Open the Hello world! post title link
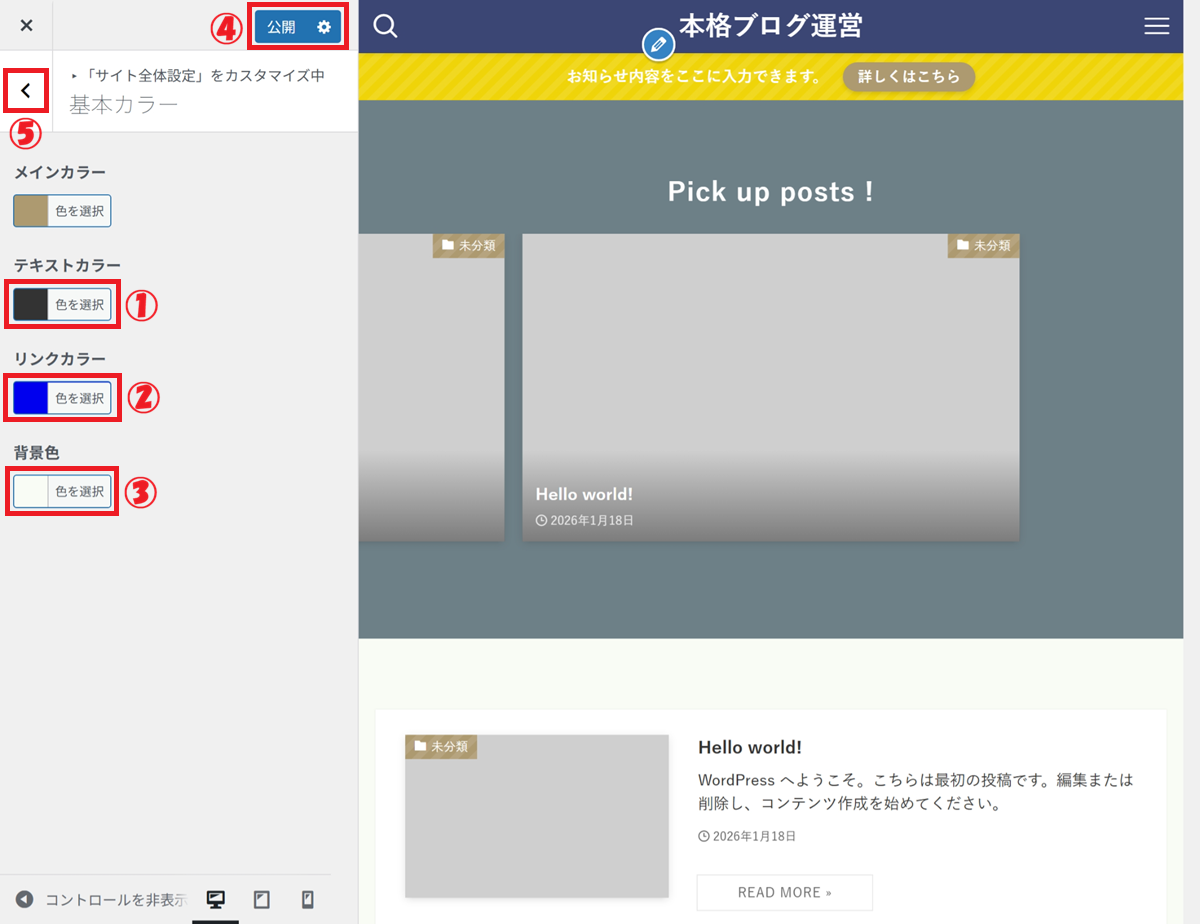The image size is (1200, 924). tap(749, 747)
